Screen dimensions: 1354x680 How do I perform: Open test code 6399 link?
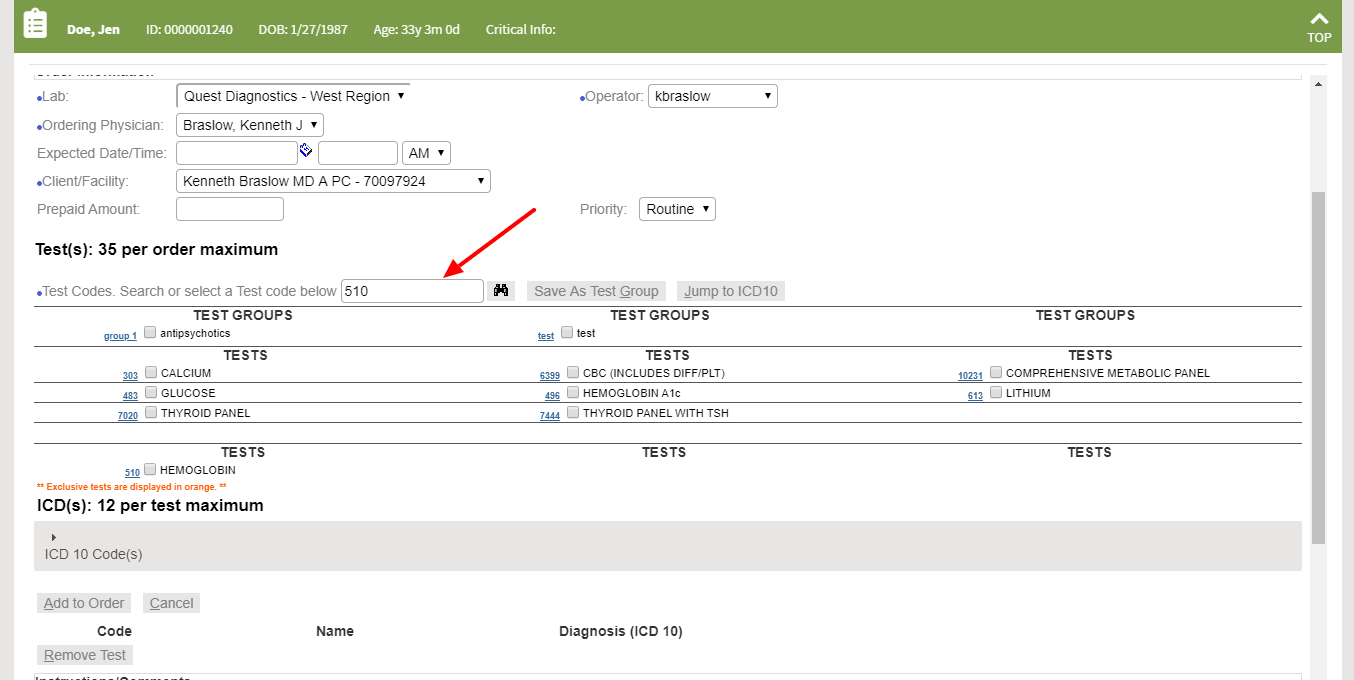point(550,376)
